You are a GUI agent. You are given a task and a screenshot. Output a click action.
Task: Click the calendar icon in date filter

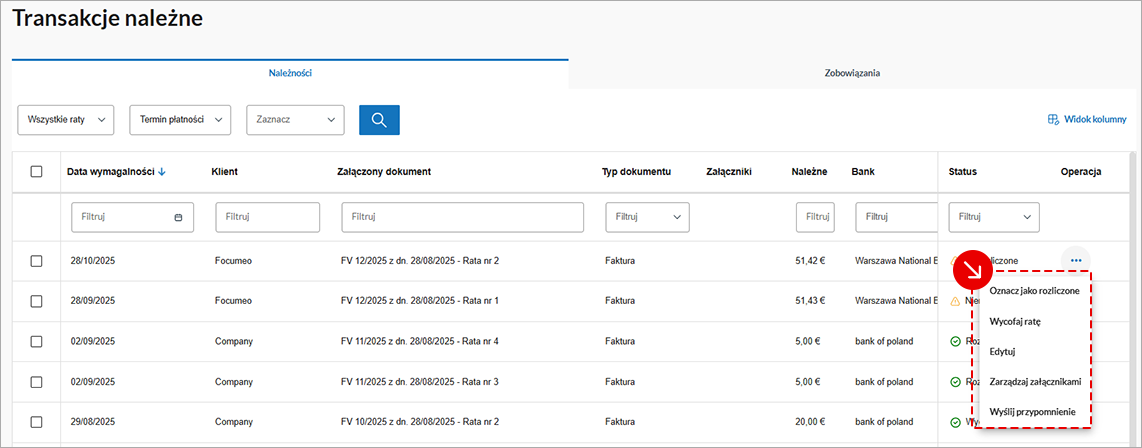point(178,217)
